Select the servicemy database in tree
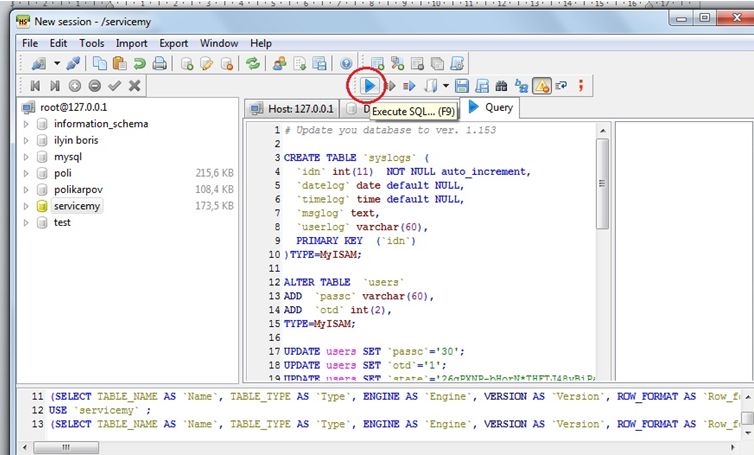 tap(77, 206)
